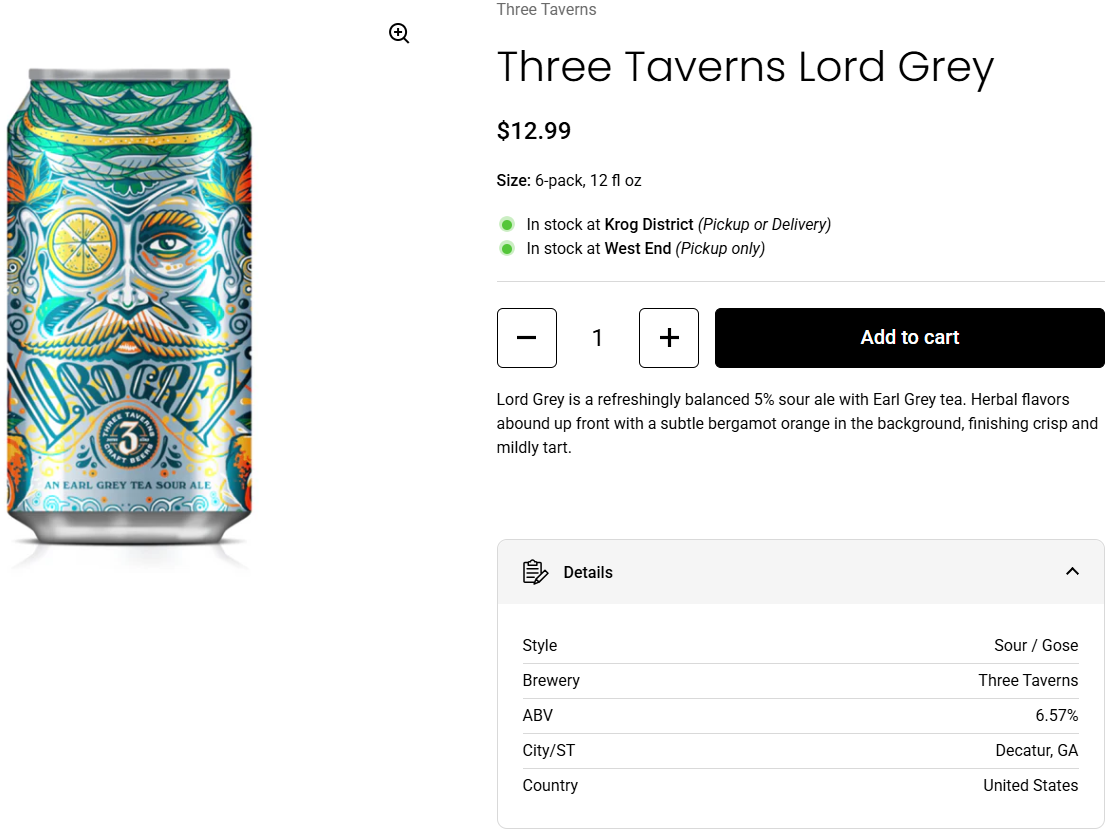Click the zoom magnifier icon on product image
The image size is (1112, 836).
point(399,34)
